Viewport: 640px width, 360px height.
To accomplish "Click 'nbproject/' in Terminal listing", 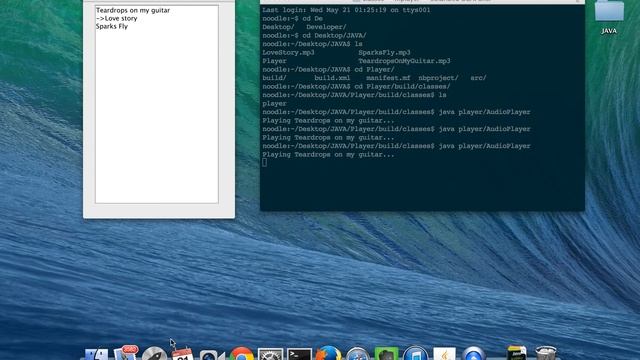I will (438, 78).
